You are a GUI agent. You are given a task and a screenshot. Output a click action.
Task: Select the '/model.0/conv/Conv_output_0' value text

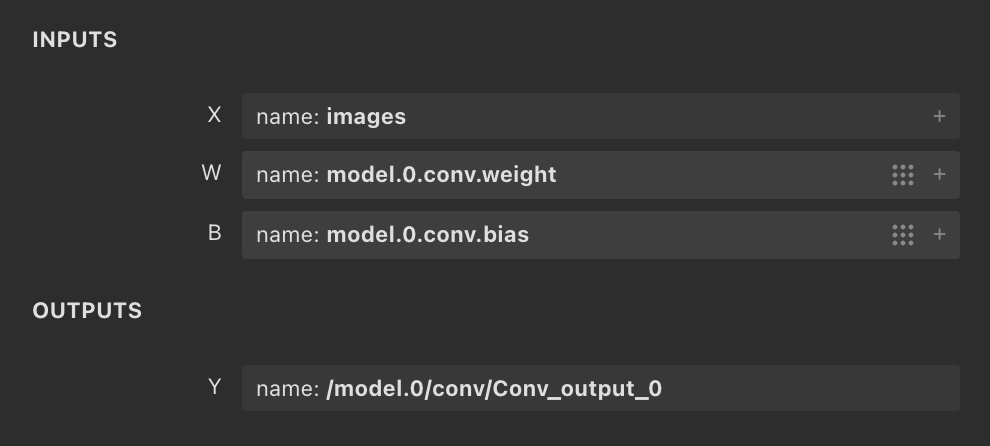[494, 388]
